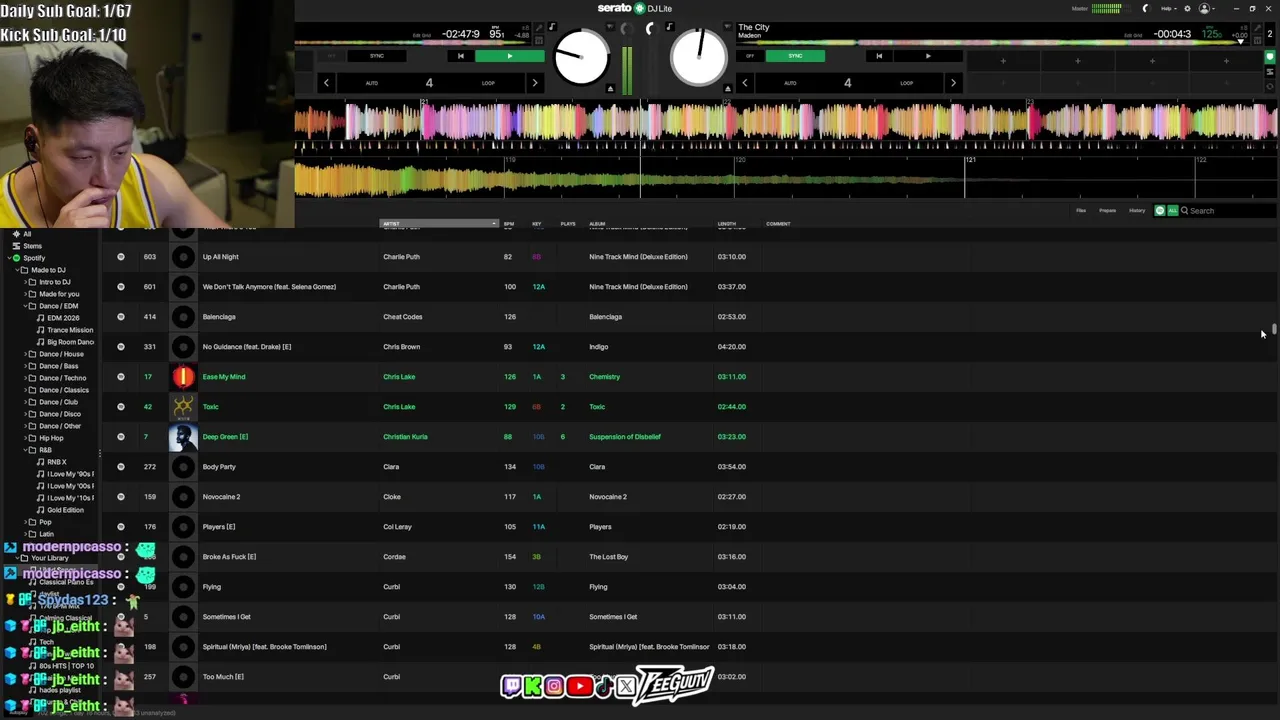Play the left deck track
Screen dimensions: 1280x720
509,56
